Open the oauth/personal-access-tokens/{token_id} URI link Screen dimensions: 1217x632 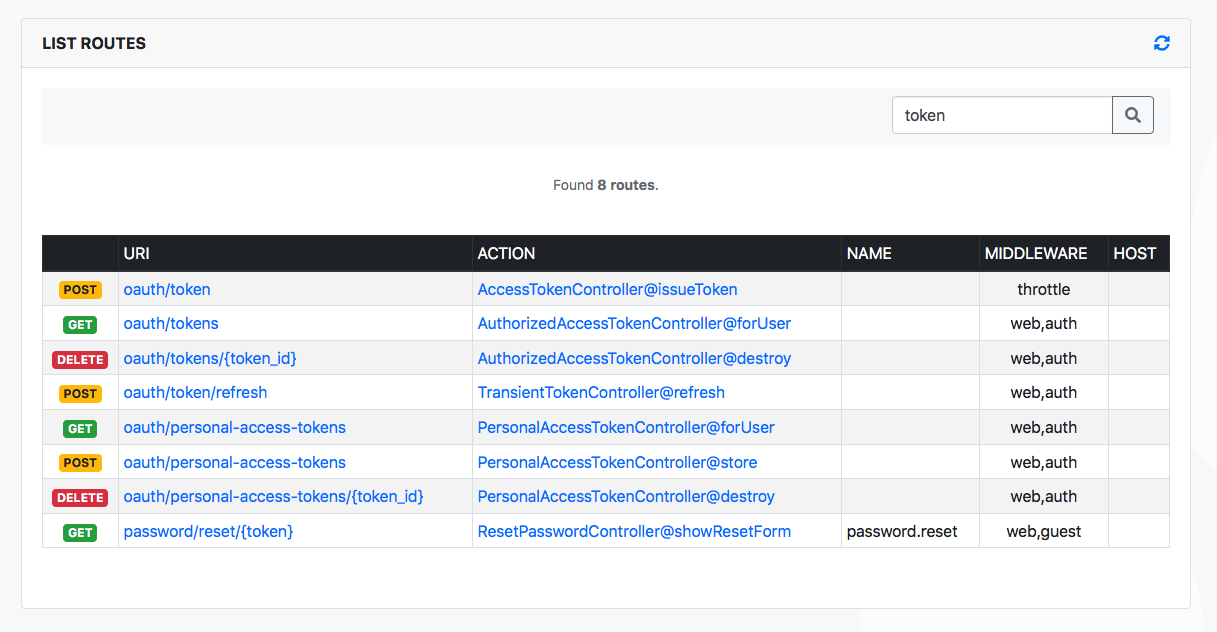pyautogui.click(x=273, y=496)
